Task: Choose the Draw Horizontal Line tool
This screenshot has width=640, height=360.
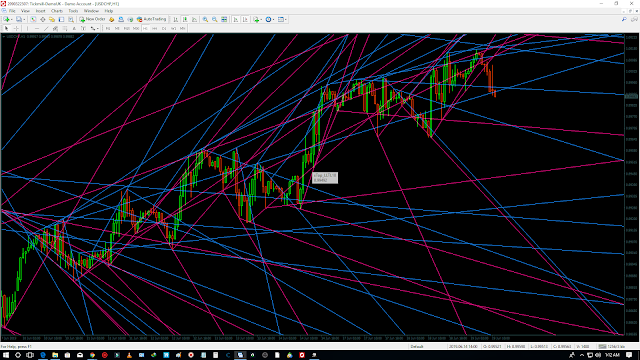Action: click(x=37, y=28)
